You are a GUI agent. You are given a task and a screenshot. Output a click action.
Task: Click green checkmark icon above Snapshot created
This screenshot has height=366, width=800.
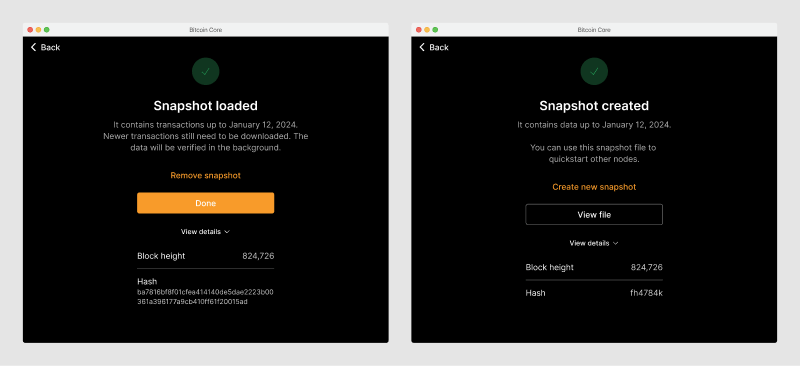594,71
